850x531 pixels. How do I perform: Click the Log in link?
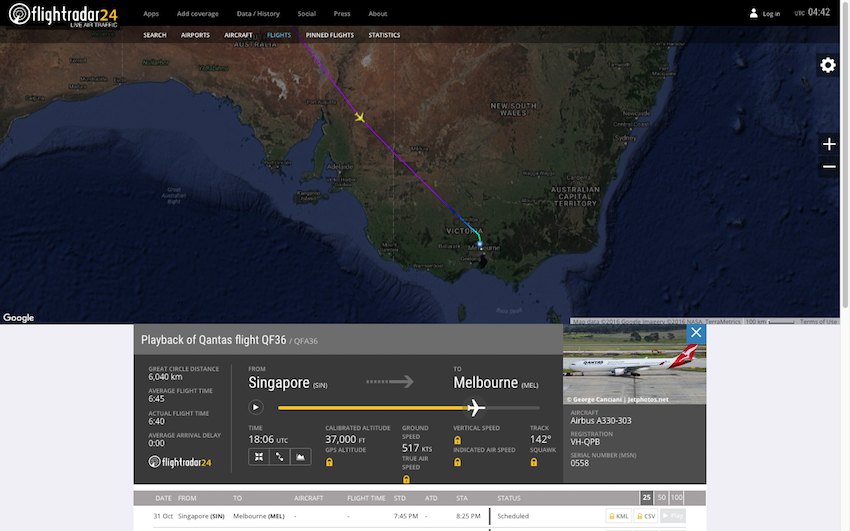click(x=771, y=14)
